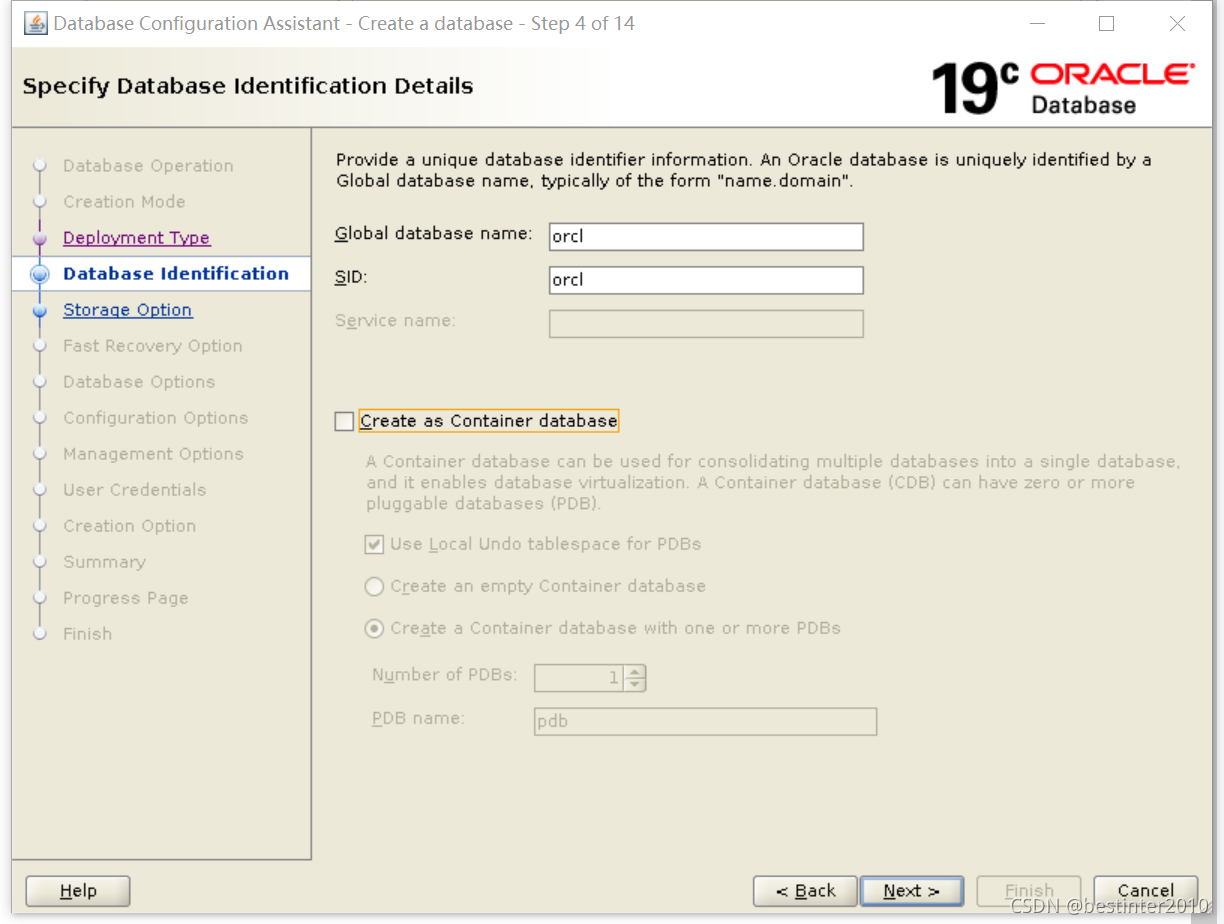1224x924 pixels.
Task: Decrease Number of PDBs spinner down arrow
Action: click(635, 685)
